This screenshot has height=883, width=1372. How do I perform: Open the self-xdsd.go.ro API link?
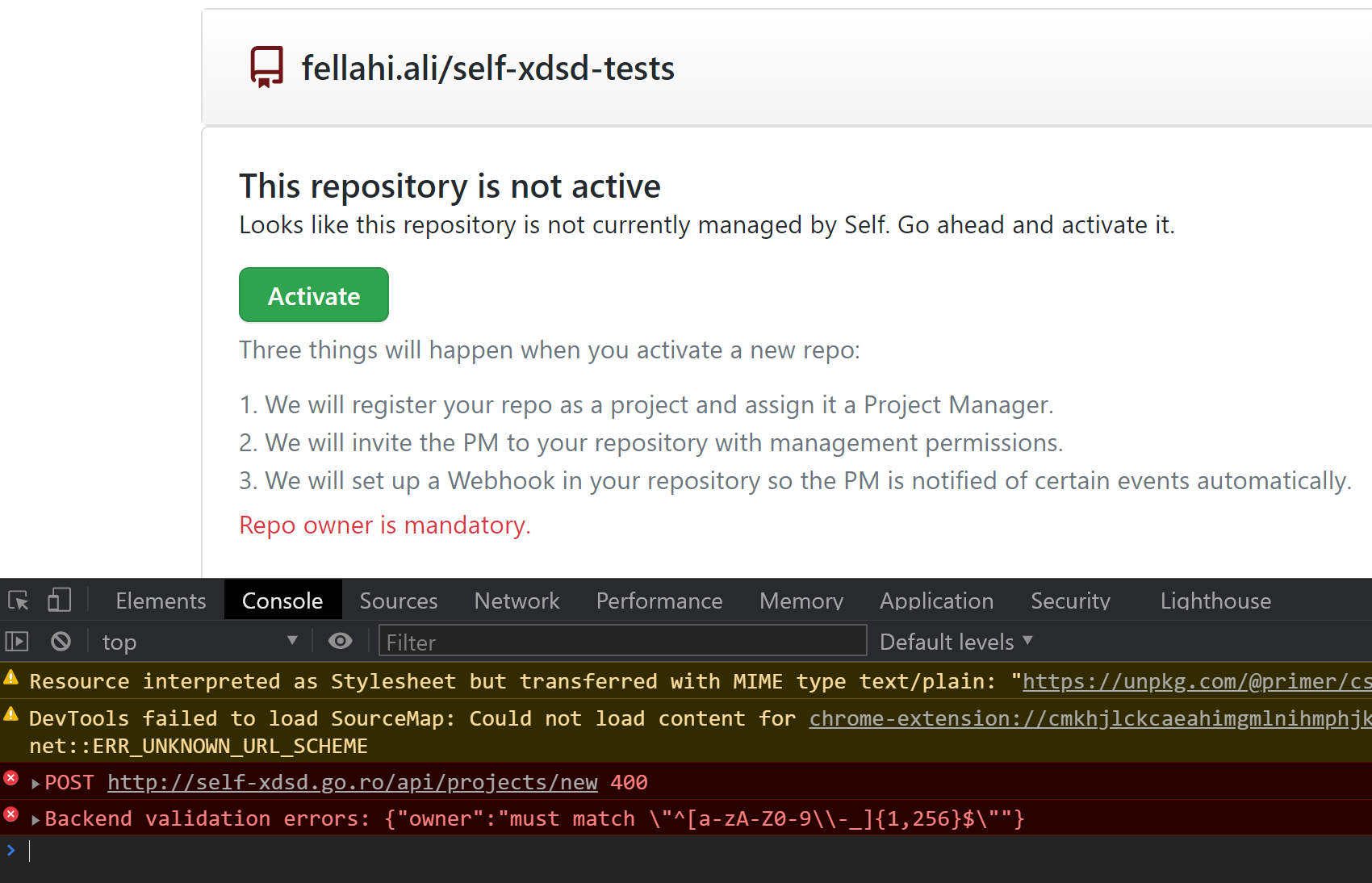(353, 782)
